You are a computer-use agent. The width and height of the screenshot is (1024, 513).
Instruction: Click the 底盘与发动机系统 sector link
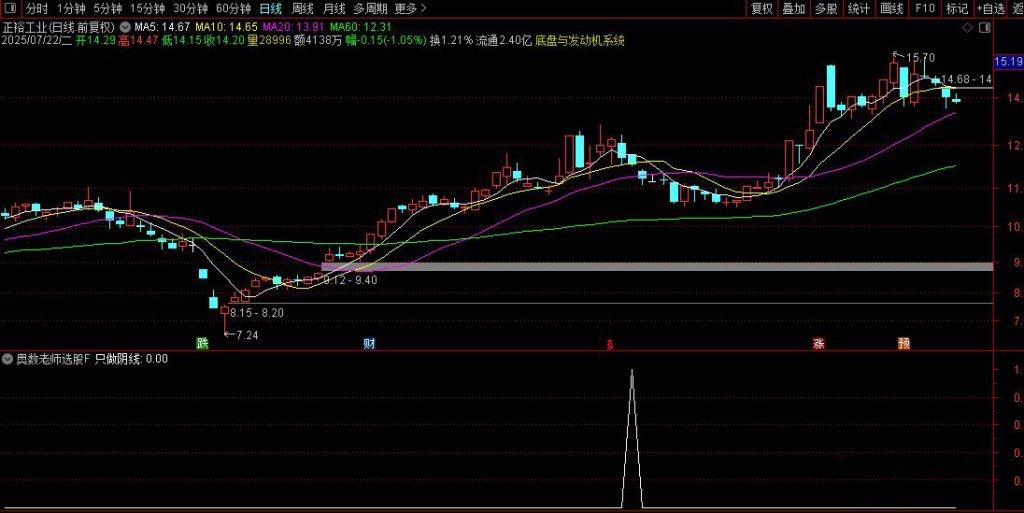coord(579,41)
